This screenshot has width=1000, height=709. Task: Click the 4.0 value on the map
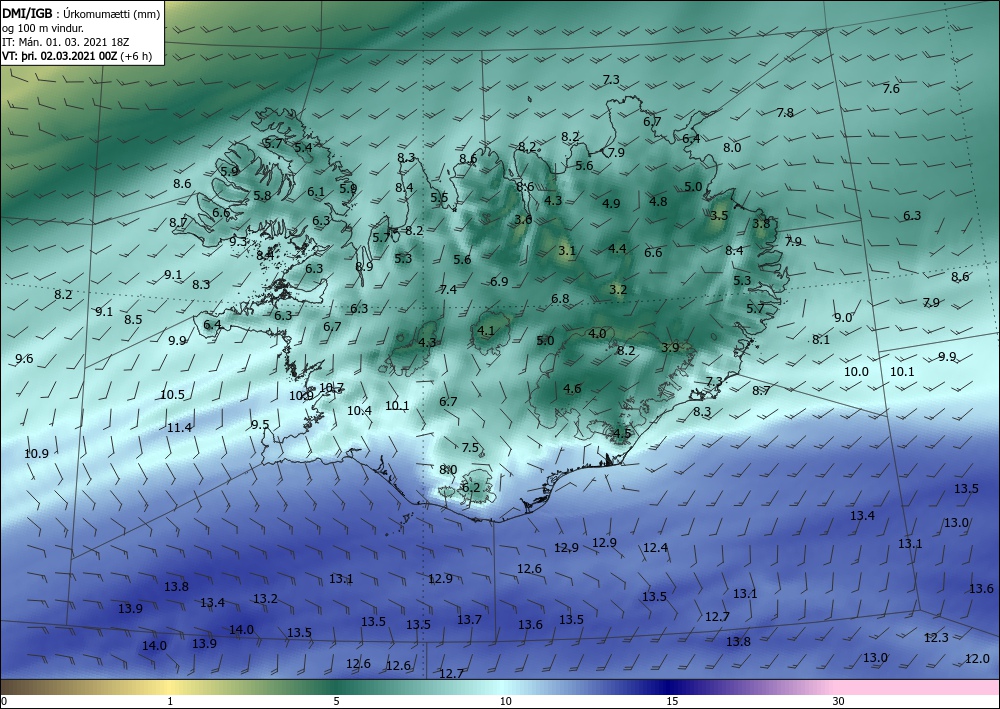598,333
